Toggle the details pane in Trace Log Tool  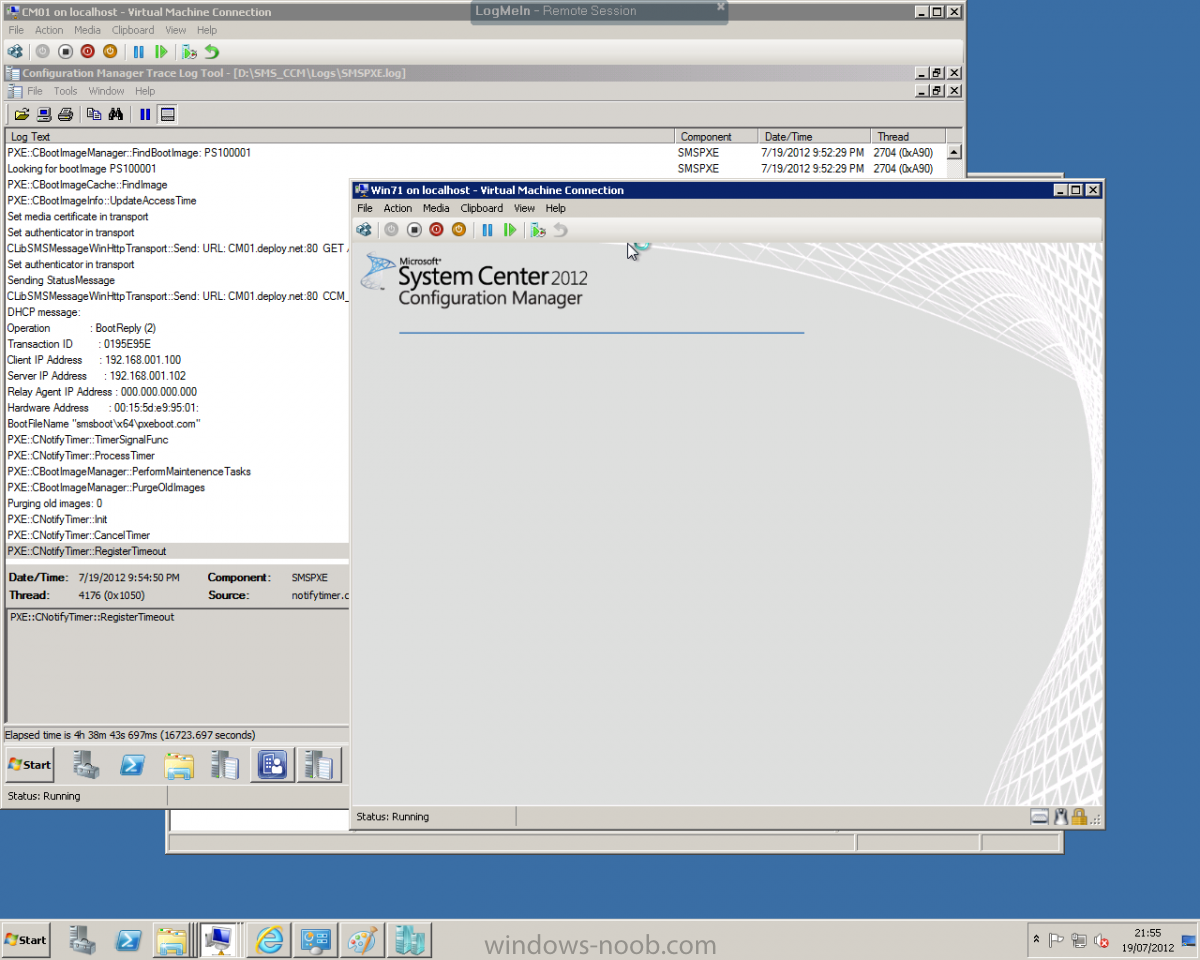coord(167,114)
